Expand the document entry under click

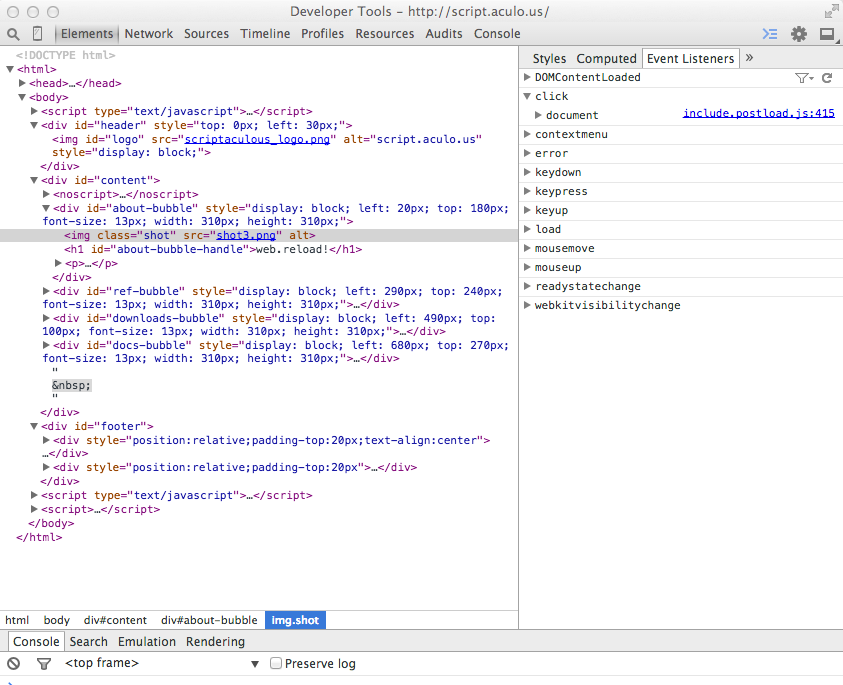[x=538, y=115]
